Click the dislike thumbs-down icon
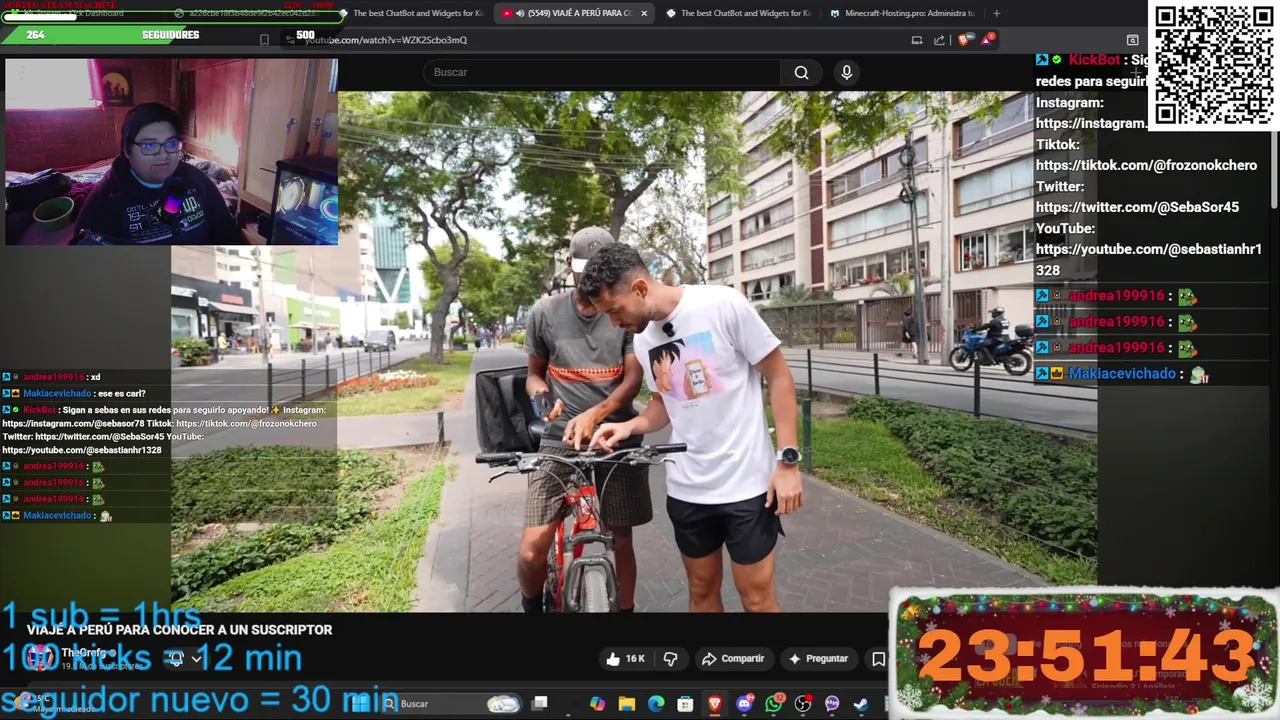This screenshot has height=720, width=1280. [x=671, y=659]
